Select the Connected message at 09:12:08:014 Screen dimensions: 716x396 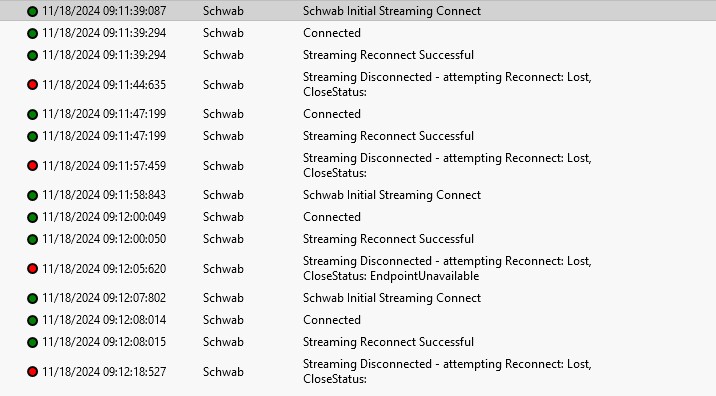[332, 320]
